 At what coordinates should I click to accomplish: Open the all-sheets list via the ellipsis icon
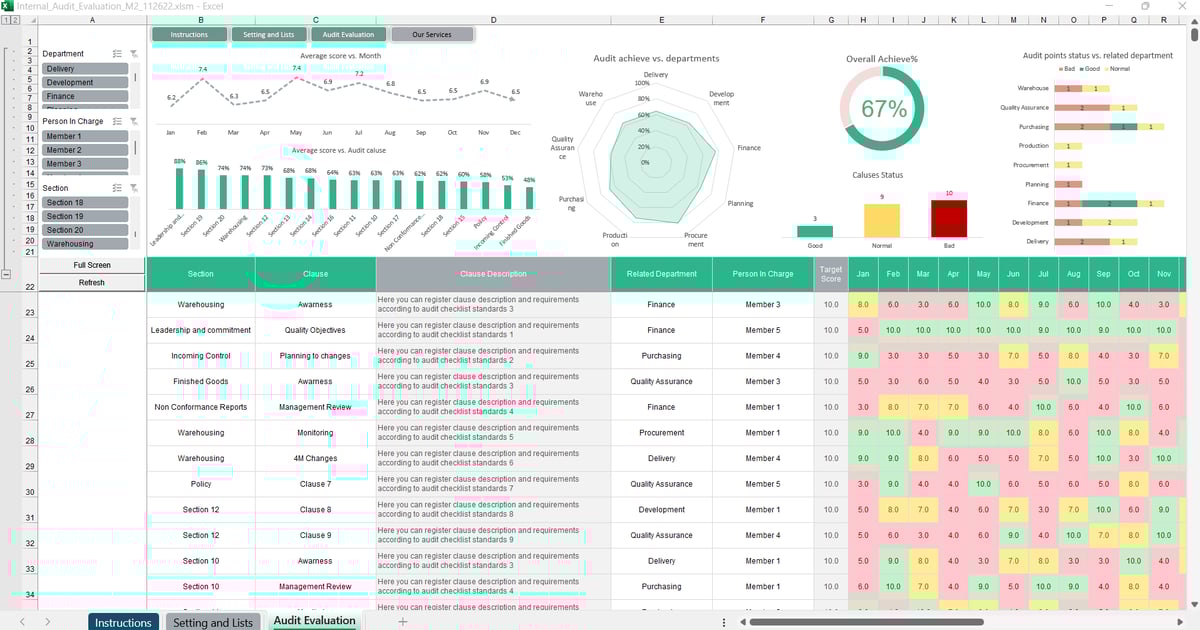tap(723, 620)
